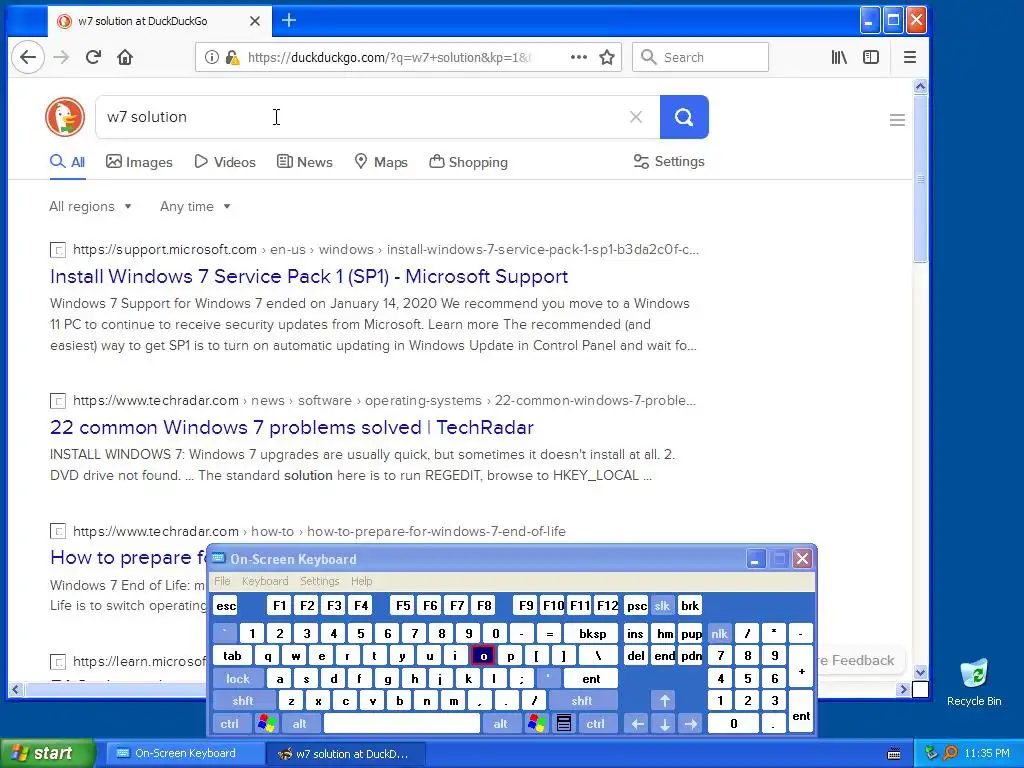Toggle the nlk num lock key
The width and height of the screenshot is (1024, 768).
click(719, 633)
